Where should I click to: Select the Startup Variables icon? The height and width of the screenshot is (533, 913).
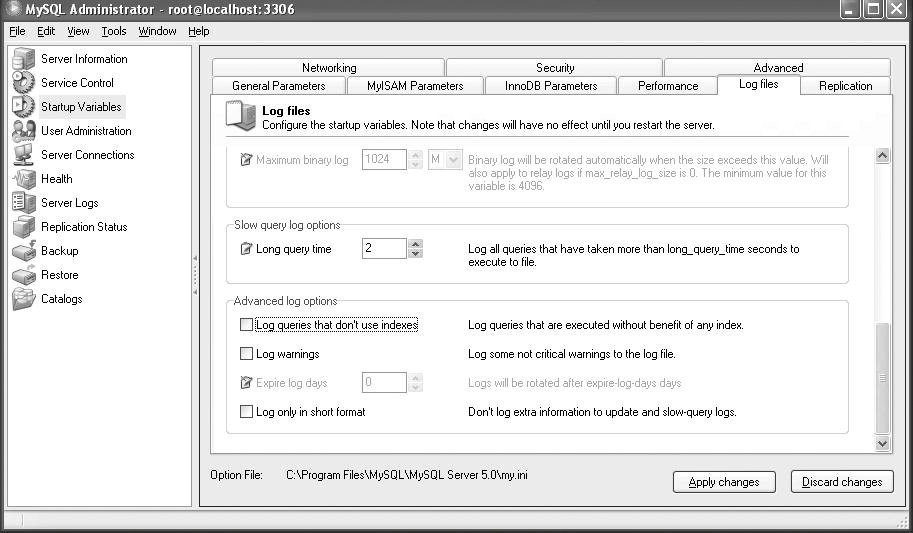click(x=23, y=107)
